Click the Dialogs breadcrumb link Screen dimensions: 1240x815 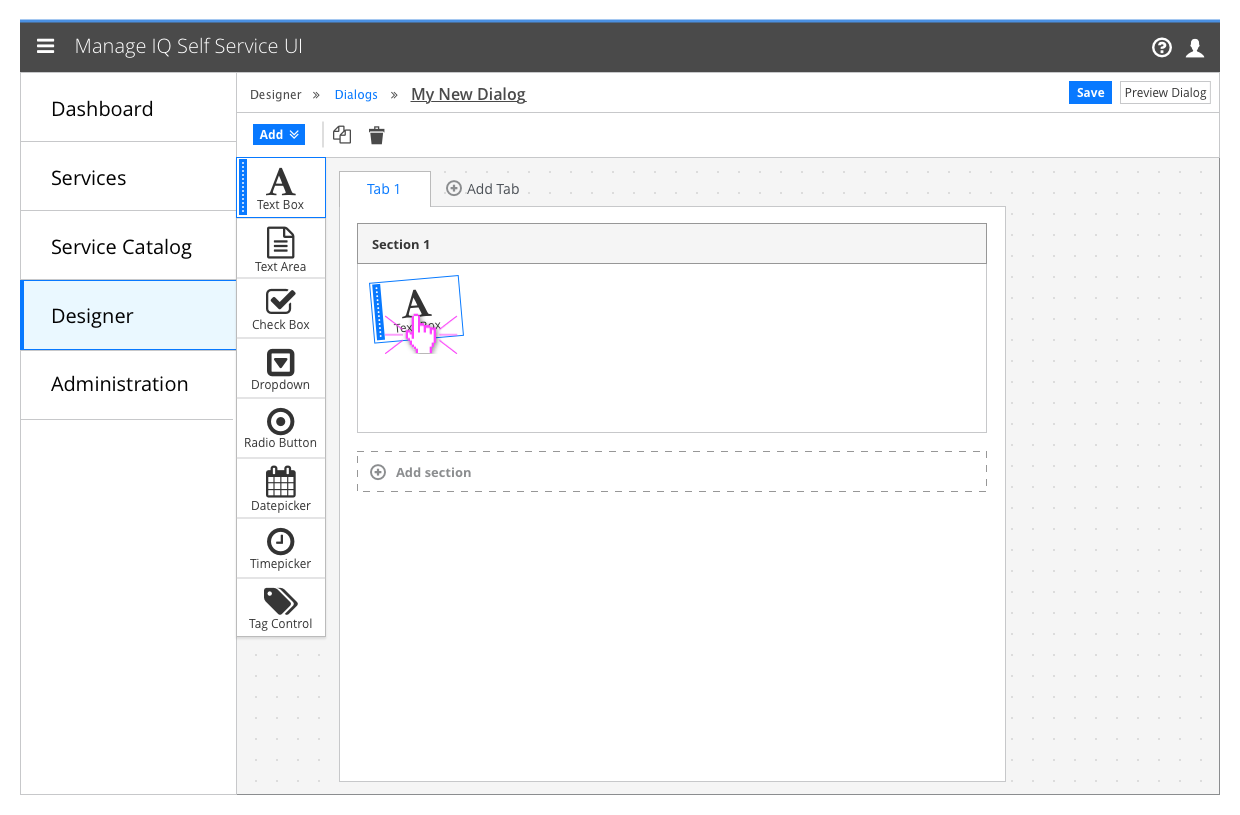(x=356, y=95)
